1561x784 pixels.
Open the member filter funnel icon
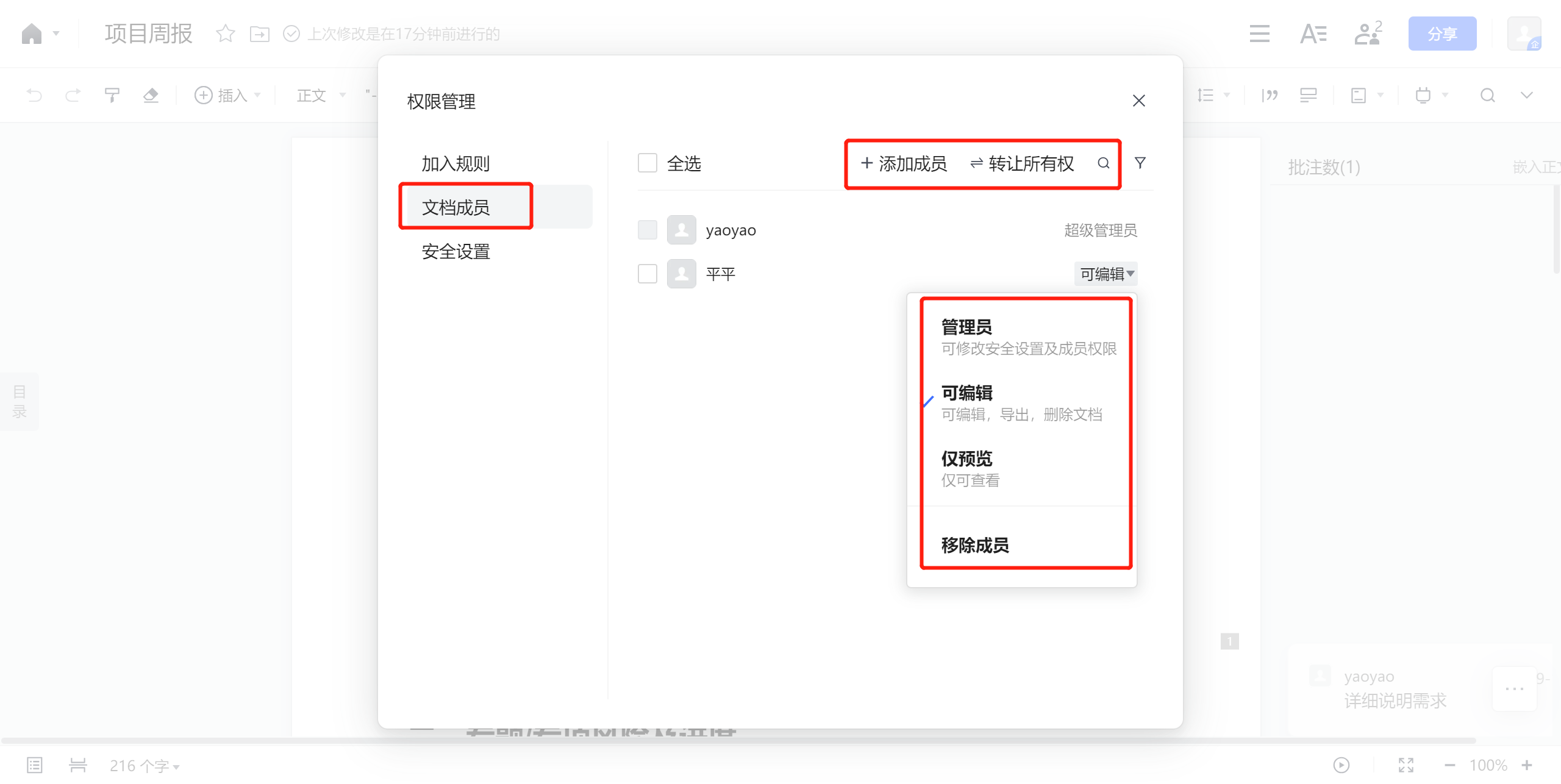[x=1140, y=163]
